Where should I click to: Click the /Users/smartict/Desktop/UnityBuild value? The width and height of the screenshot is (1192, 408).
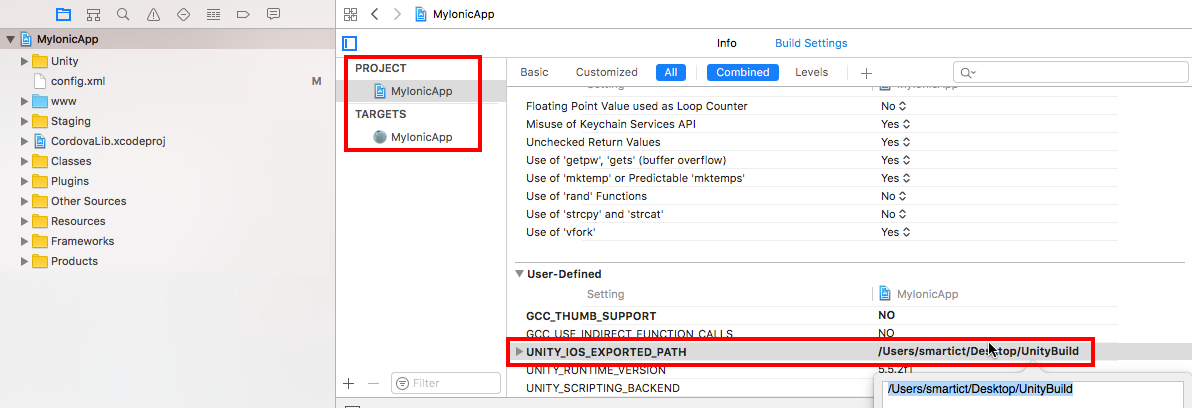[x=978, y=351]
